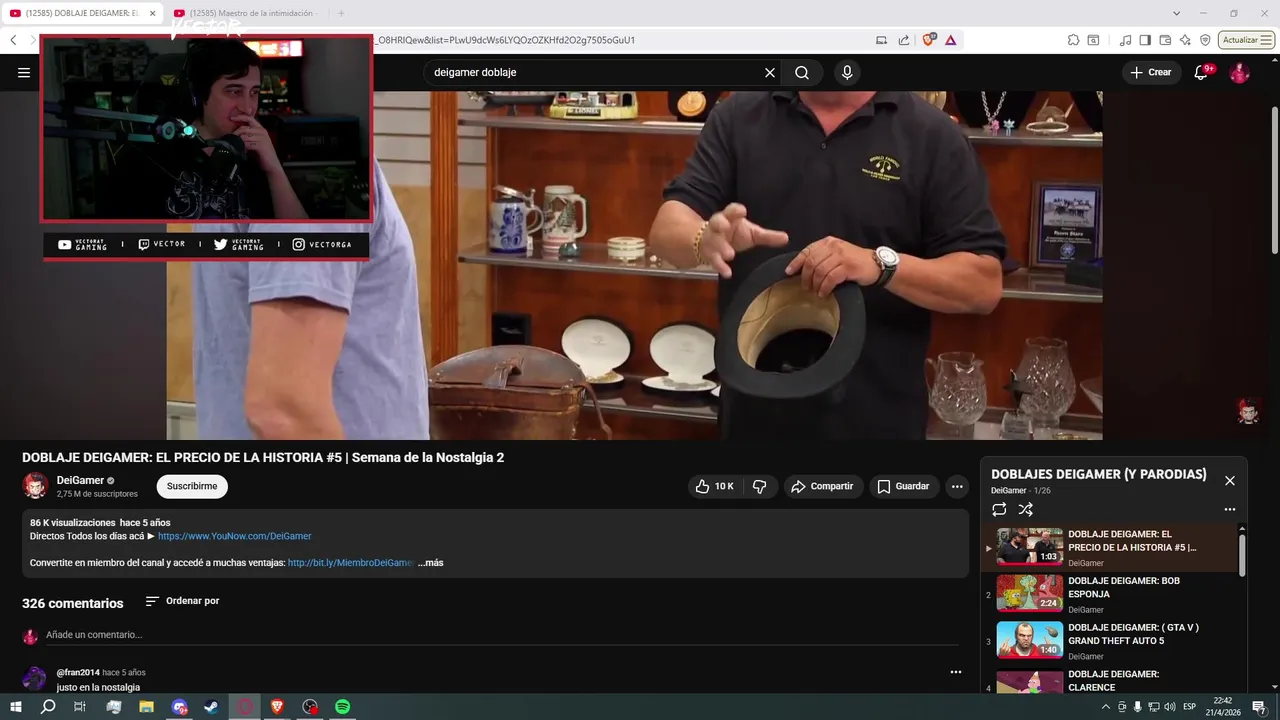
Task: Open browser extensions puzzle icon
Action: pyautogui.click(x=1073, y=40)
